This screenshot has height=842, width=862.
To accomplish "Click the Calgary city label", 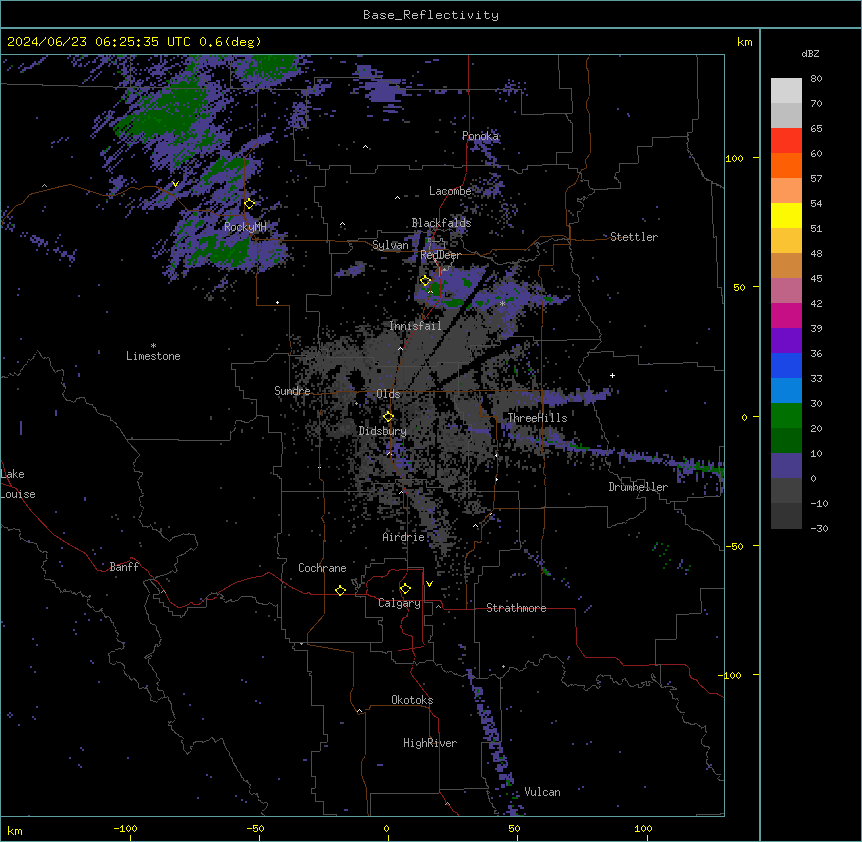I will [399, 603].
